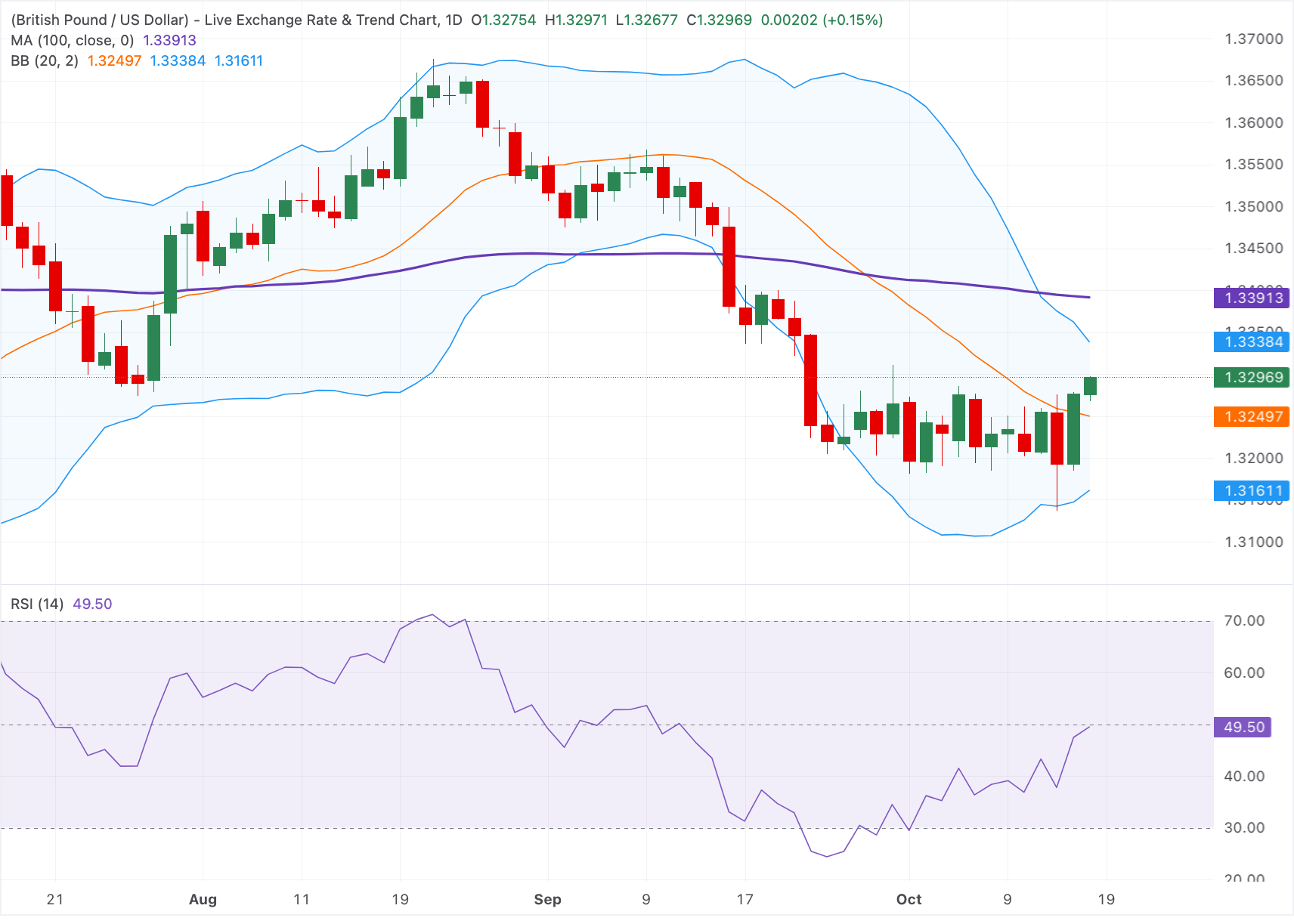Click the MA value 1.33913 in legend
1294x924 pixels.
tap(169, 41)
